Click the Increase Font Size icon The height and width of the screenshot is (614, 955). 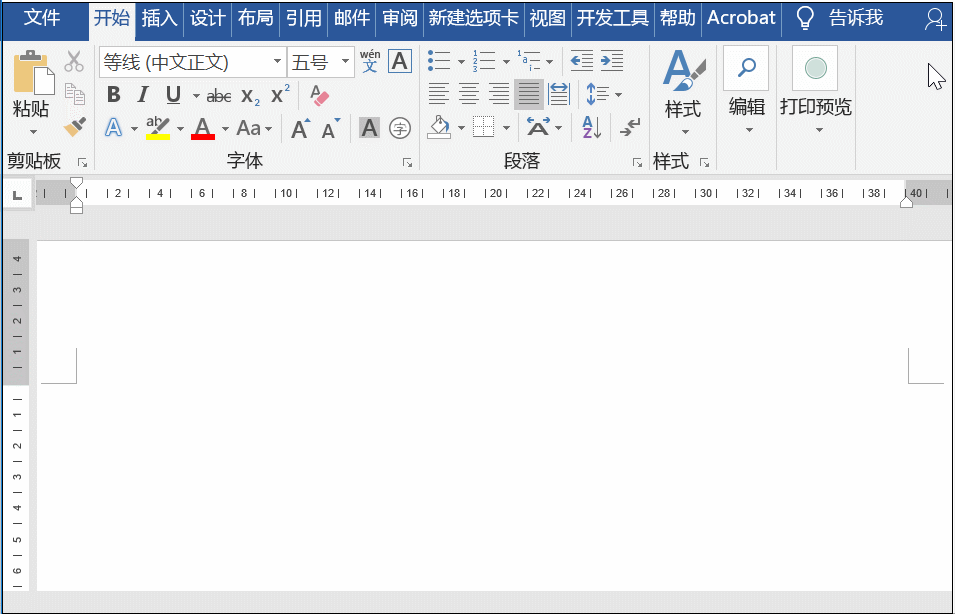click(x=299, y=128)
